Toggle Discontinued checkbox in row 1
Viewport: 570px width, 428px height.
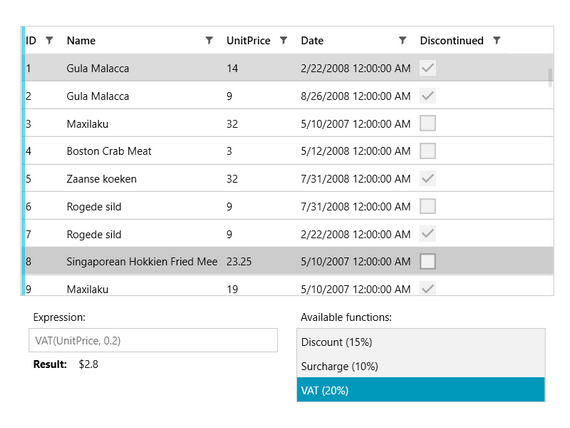pos(428,68)
